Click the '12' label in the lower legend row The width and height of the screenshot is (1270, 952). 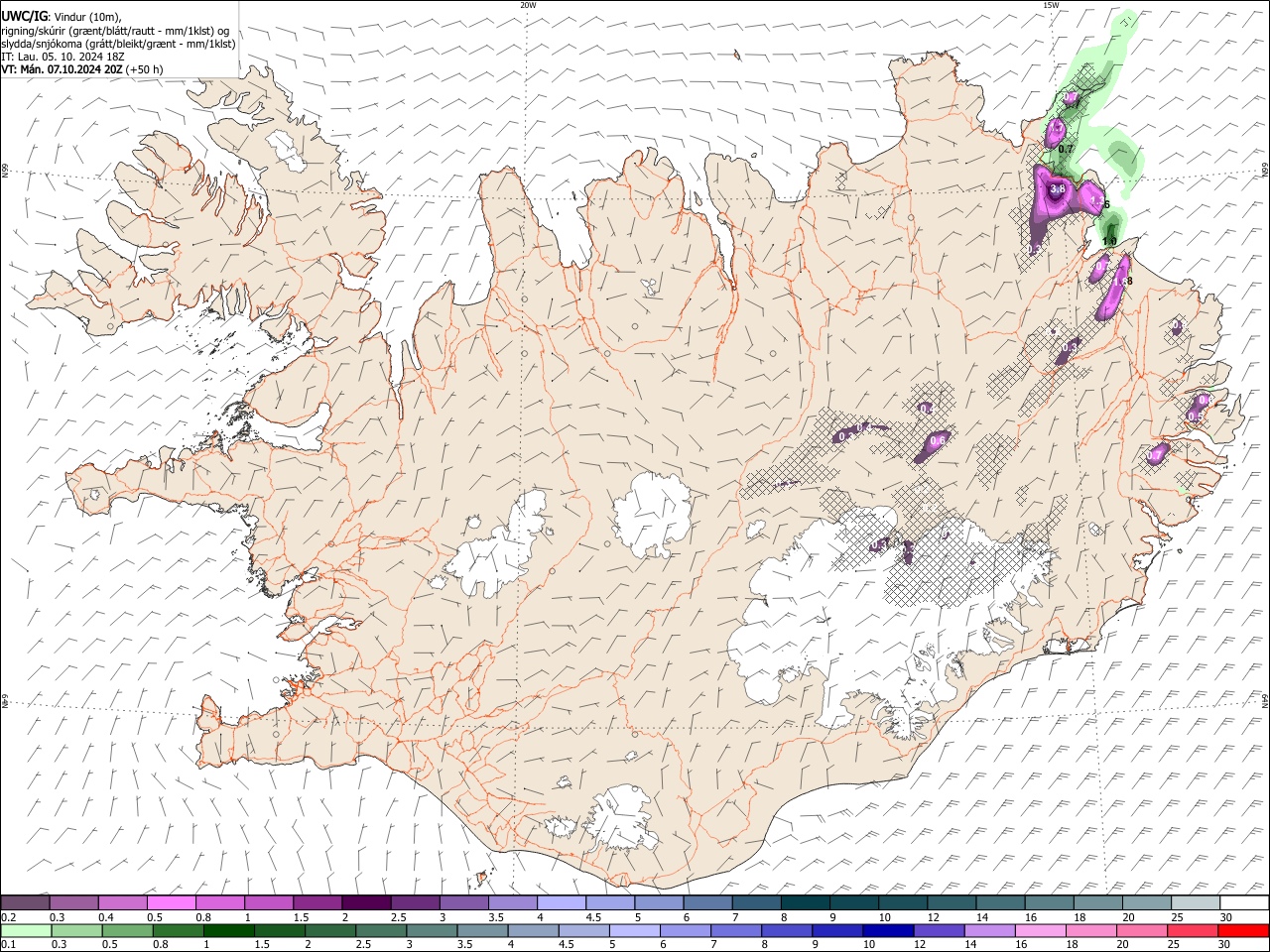tap(922, 945)
